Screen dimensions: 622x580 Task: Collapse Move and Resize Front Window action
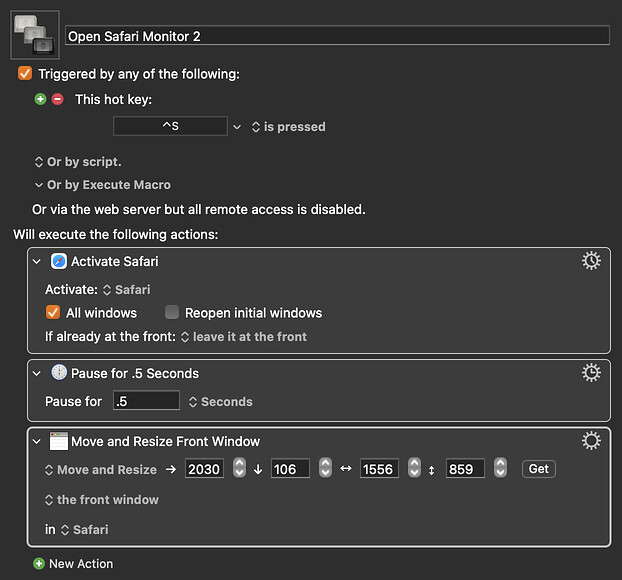pos(37,441)
